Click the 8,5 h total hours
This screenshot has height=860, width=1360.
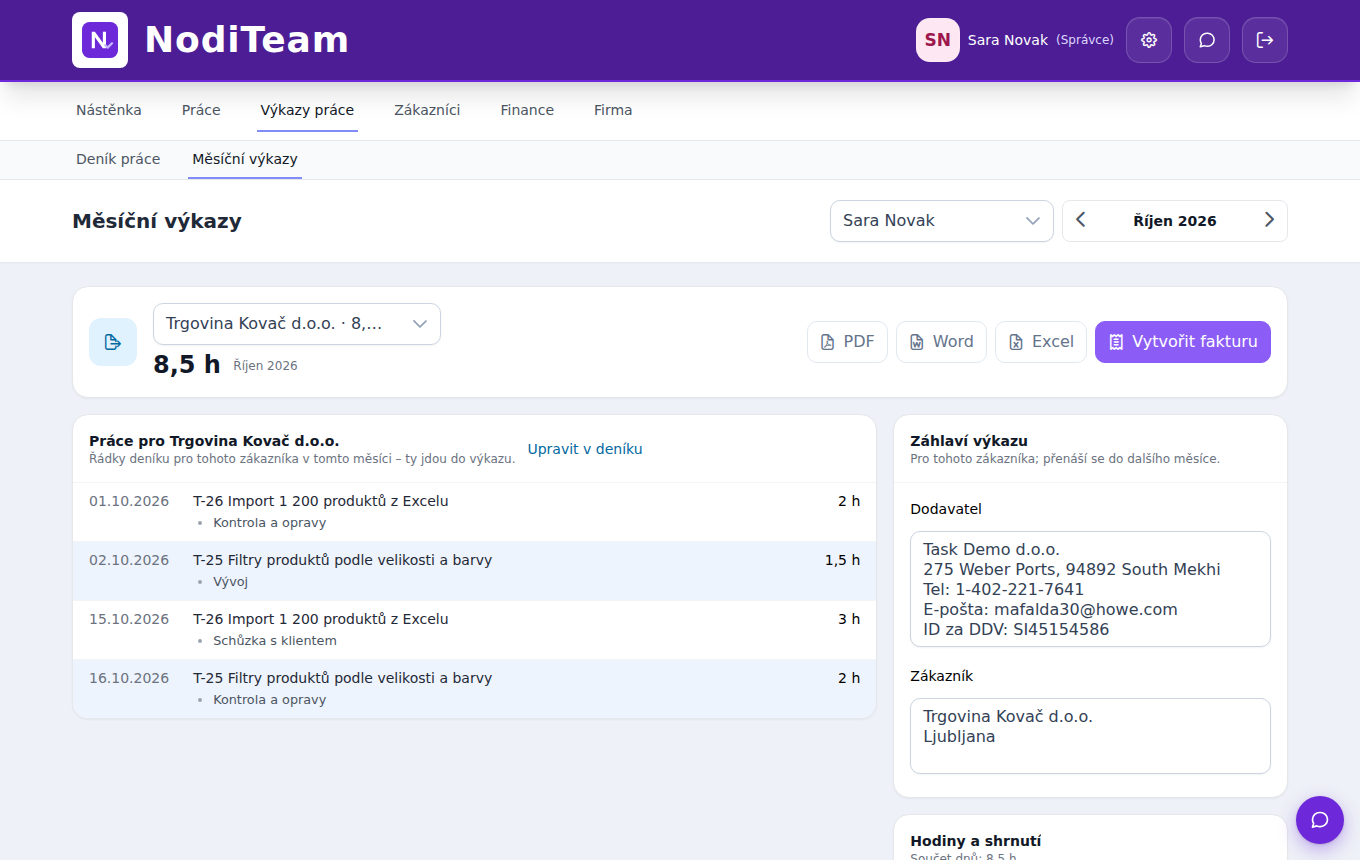187,364
